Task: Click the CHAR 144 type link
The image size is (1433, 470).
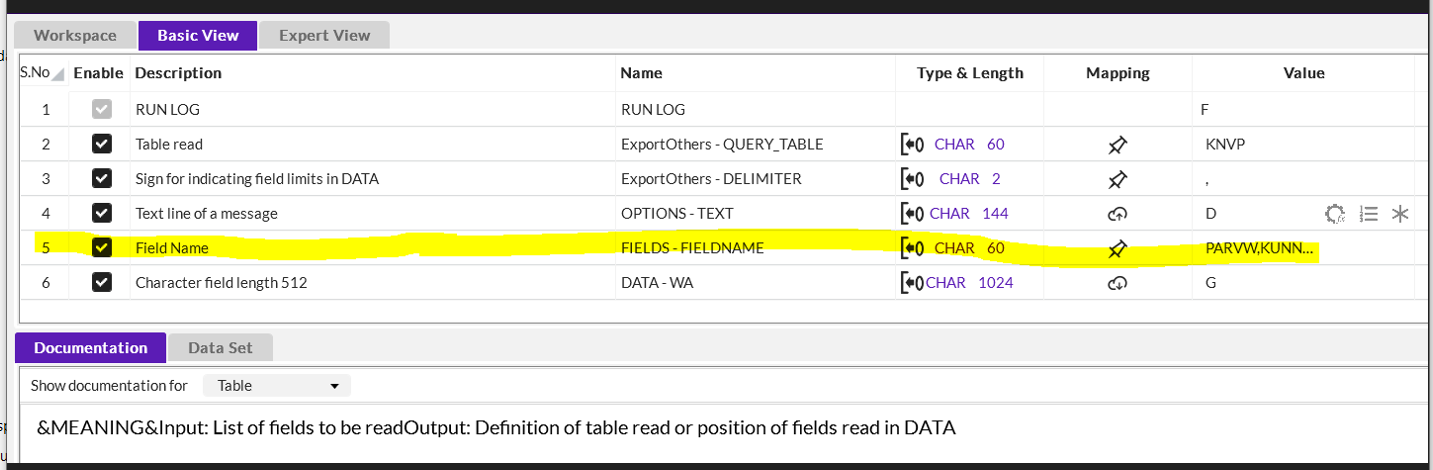Action: [x=969, y=214]
